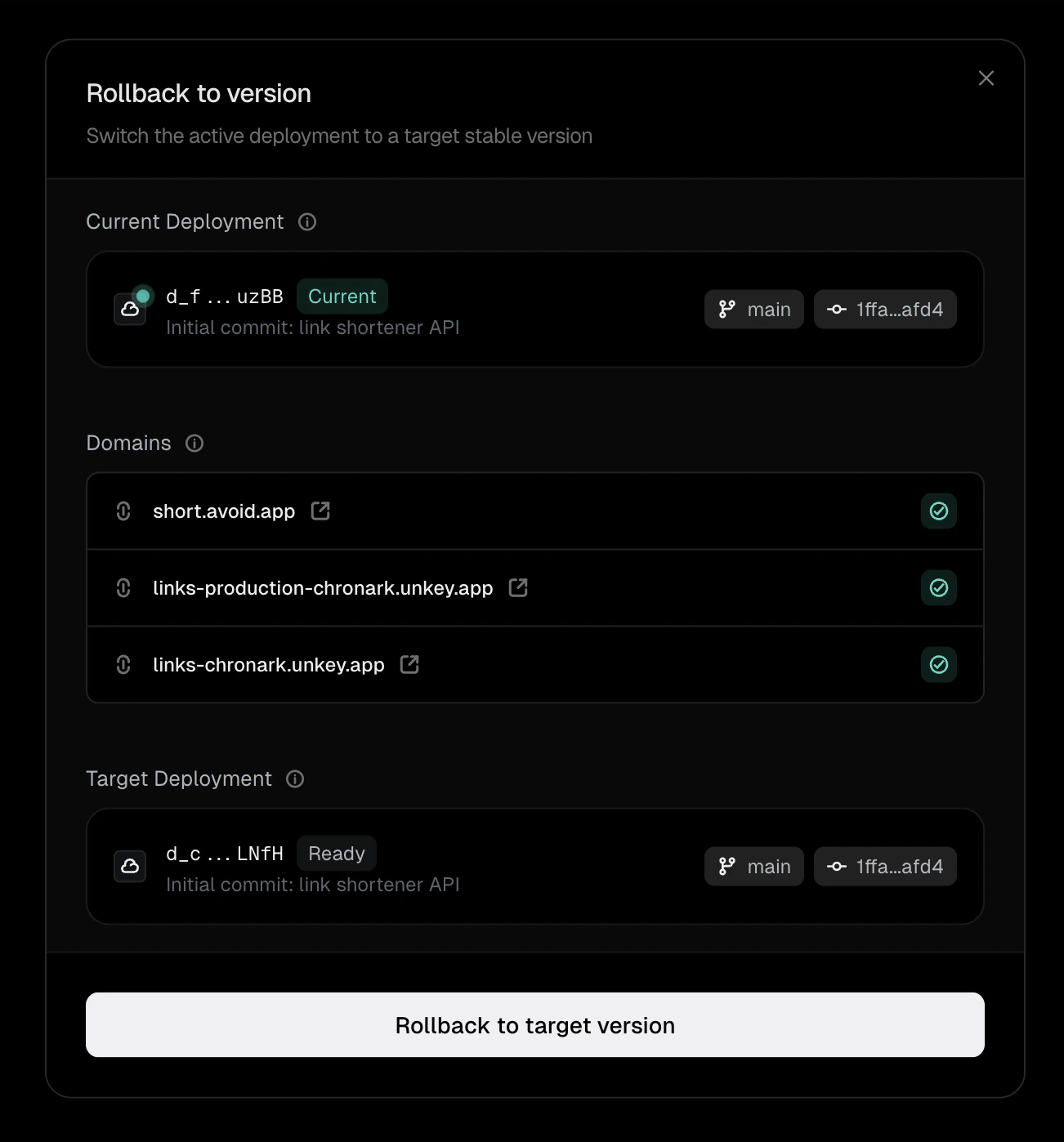Click the verified status icon for links-chronark.unkey.app
This screenshot has height=1142, width=1064.
(x=938, y=664)
